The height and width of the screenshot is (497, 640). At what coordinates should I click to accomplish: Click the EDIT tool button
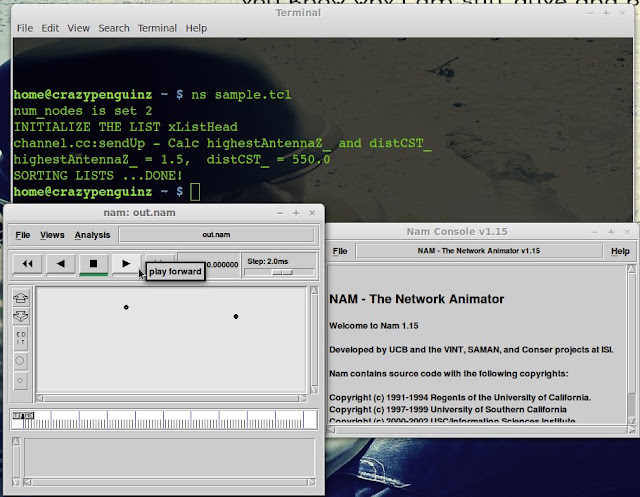(x=21, y=338)
